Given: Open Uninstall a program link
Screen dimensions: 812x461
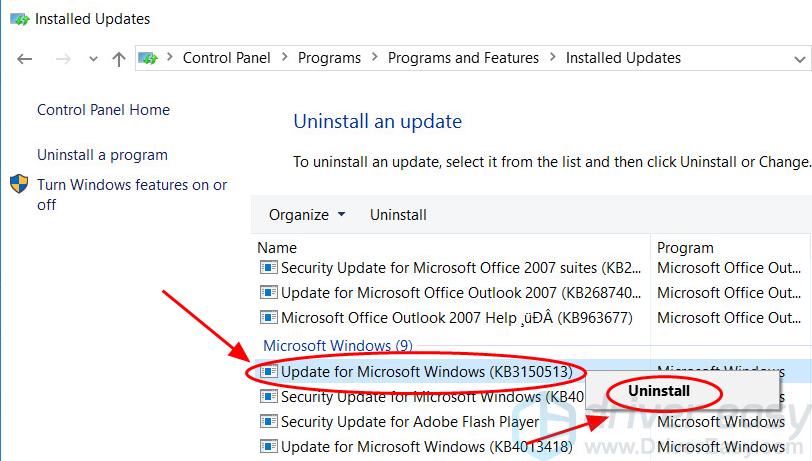Looking at the screenshot, I should coord(103,155).
